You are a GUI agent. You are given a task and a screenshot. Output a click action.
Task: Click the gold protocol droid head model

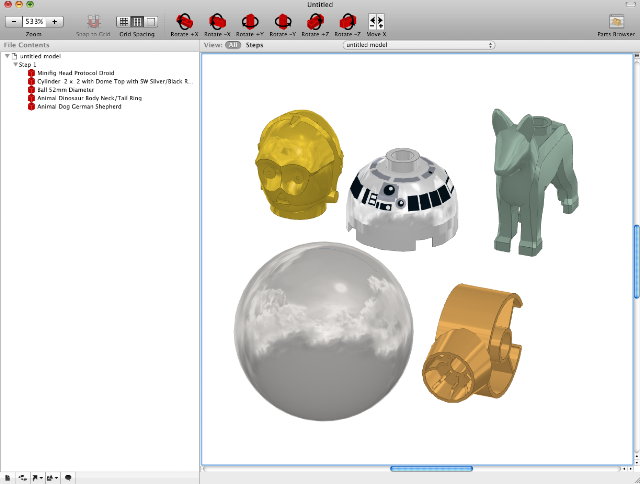298,163
